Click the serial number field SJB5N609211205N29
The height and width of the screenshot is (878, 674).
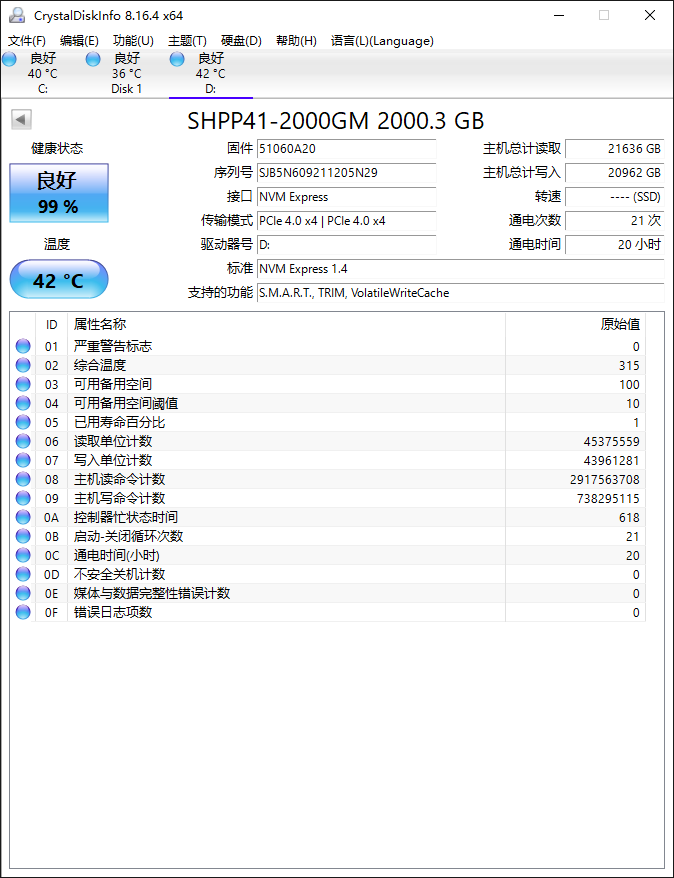[x=347, y=173]
